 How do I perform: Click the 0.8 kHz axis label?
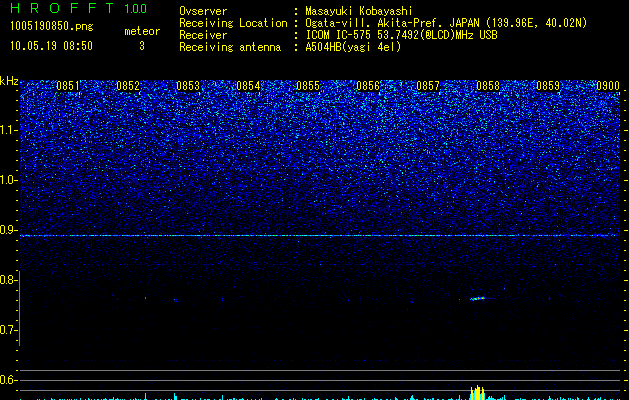click(x=8, y=280)
